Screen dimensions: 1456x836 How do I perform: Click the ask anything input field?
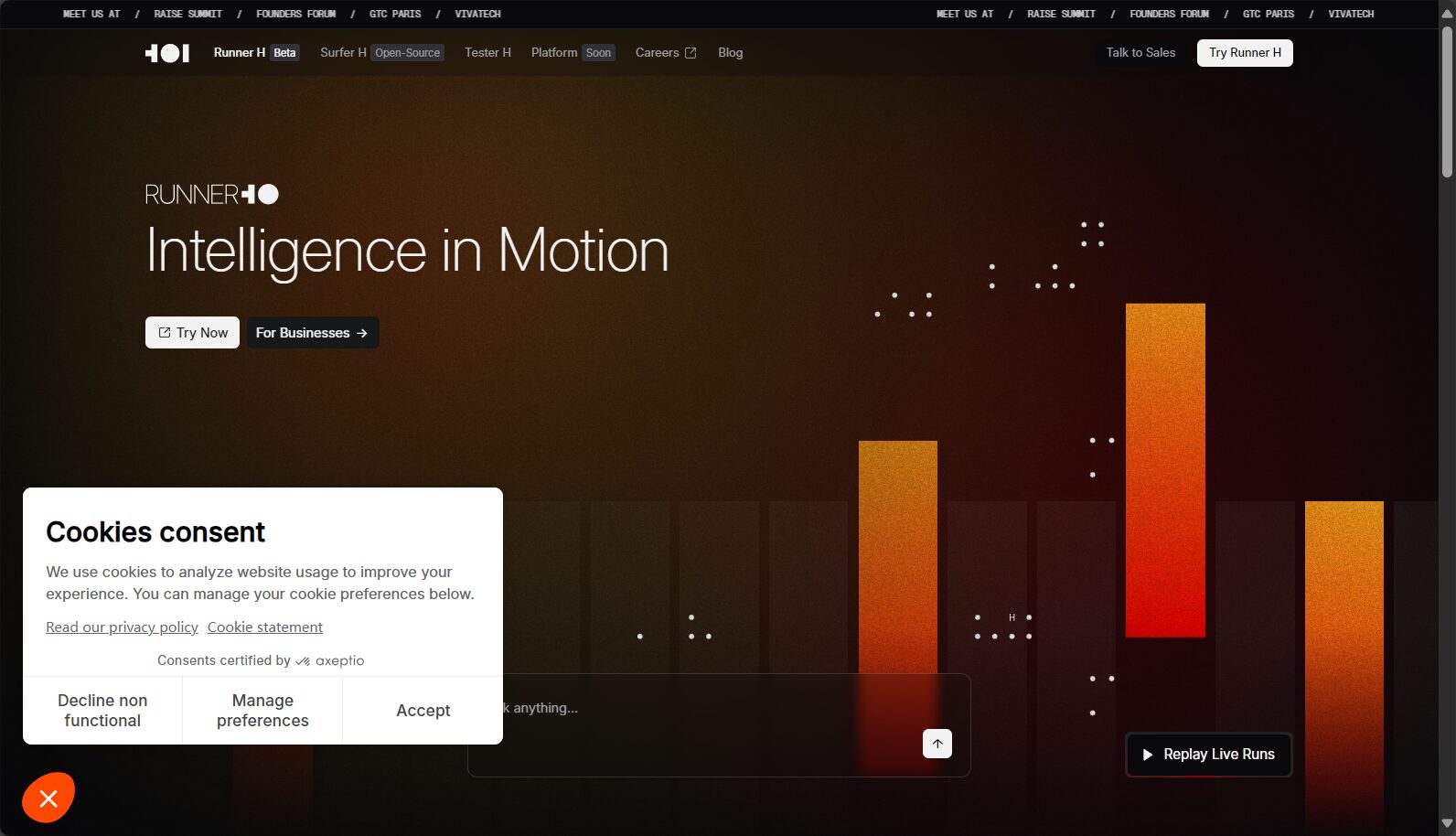point(719,725)
